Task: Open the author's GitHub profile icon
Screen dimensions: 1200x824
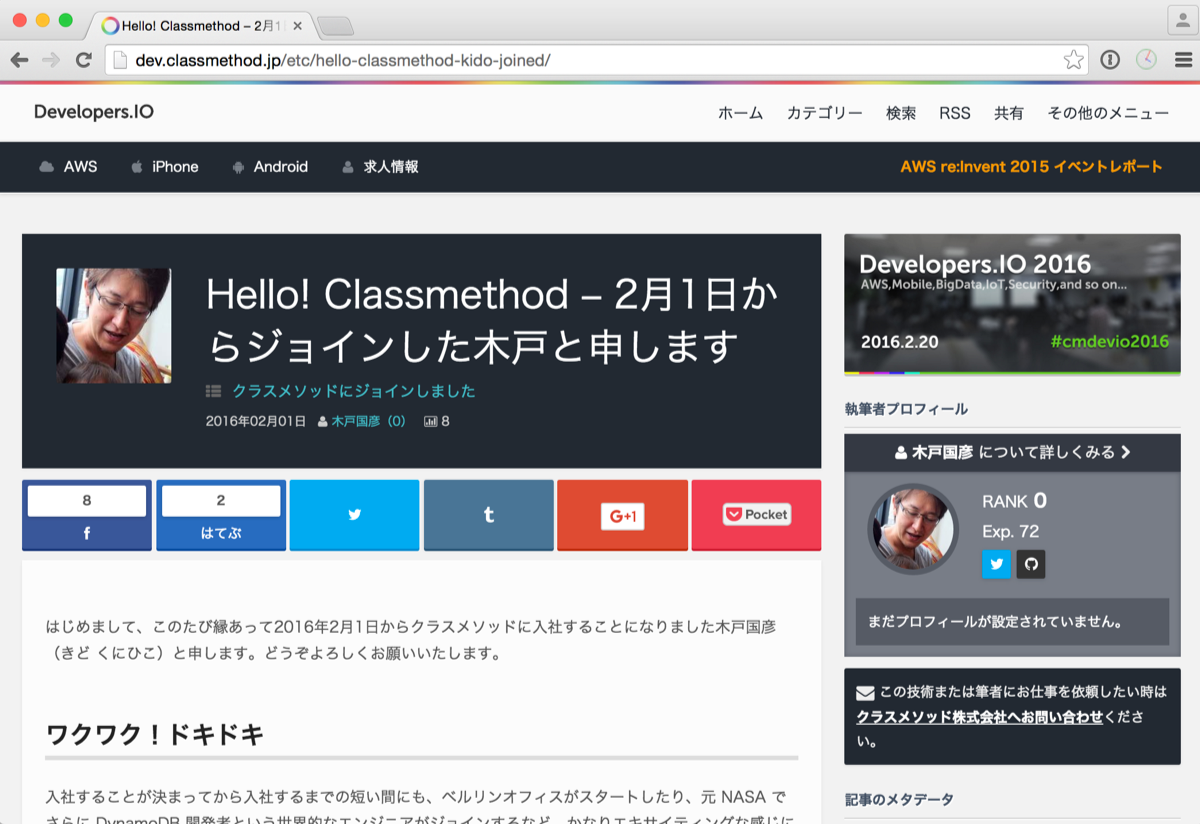Action: [x=1030, y=565]
